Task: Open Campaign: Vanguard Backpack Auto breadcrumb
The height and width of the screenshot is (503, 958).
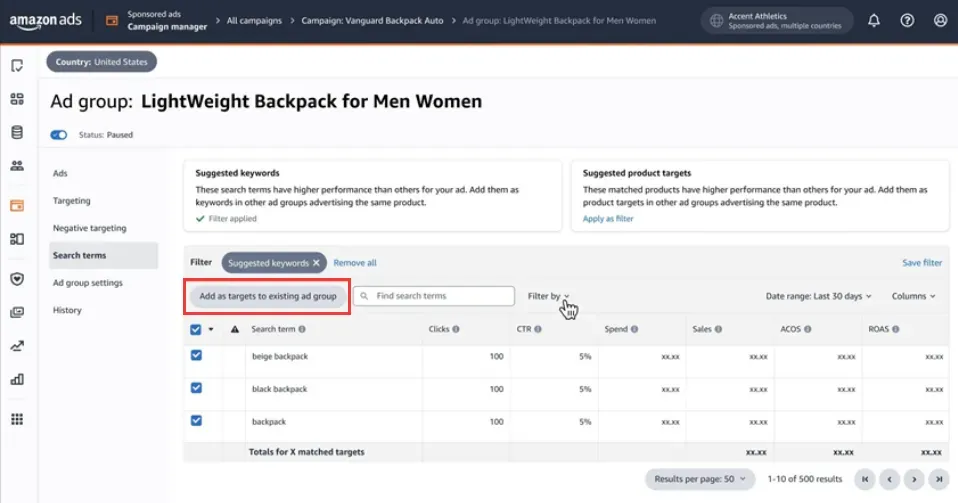Action: click(x=372, y=21)
